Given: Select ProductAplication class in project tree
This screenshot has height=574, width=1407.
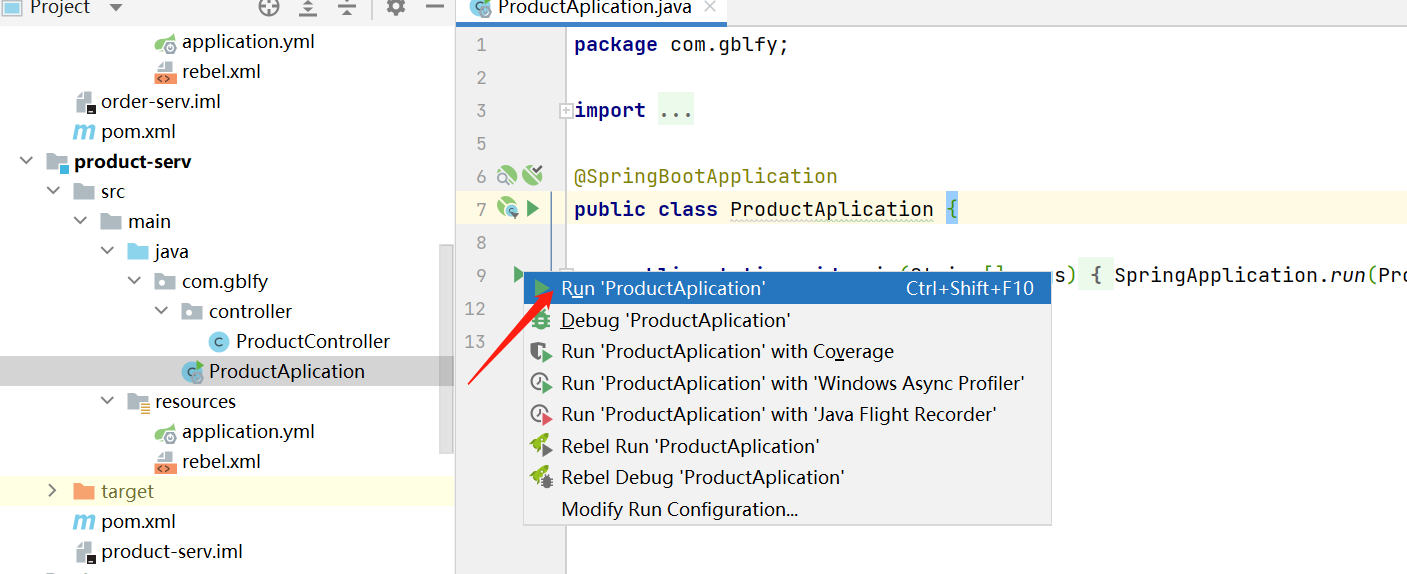Looking at the screenshot, I should pos(286,371).
